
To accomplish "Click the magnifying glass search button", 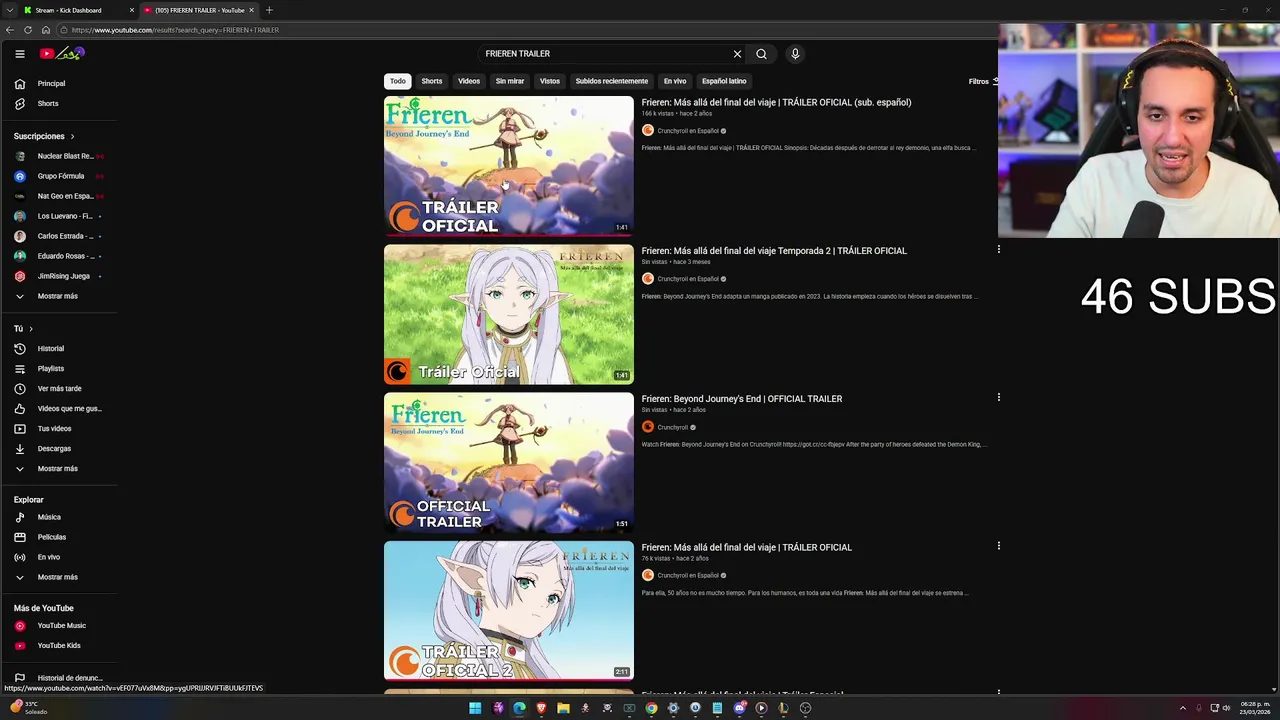I will click(x=761, y=54).
